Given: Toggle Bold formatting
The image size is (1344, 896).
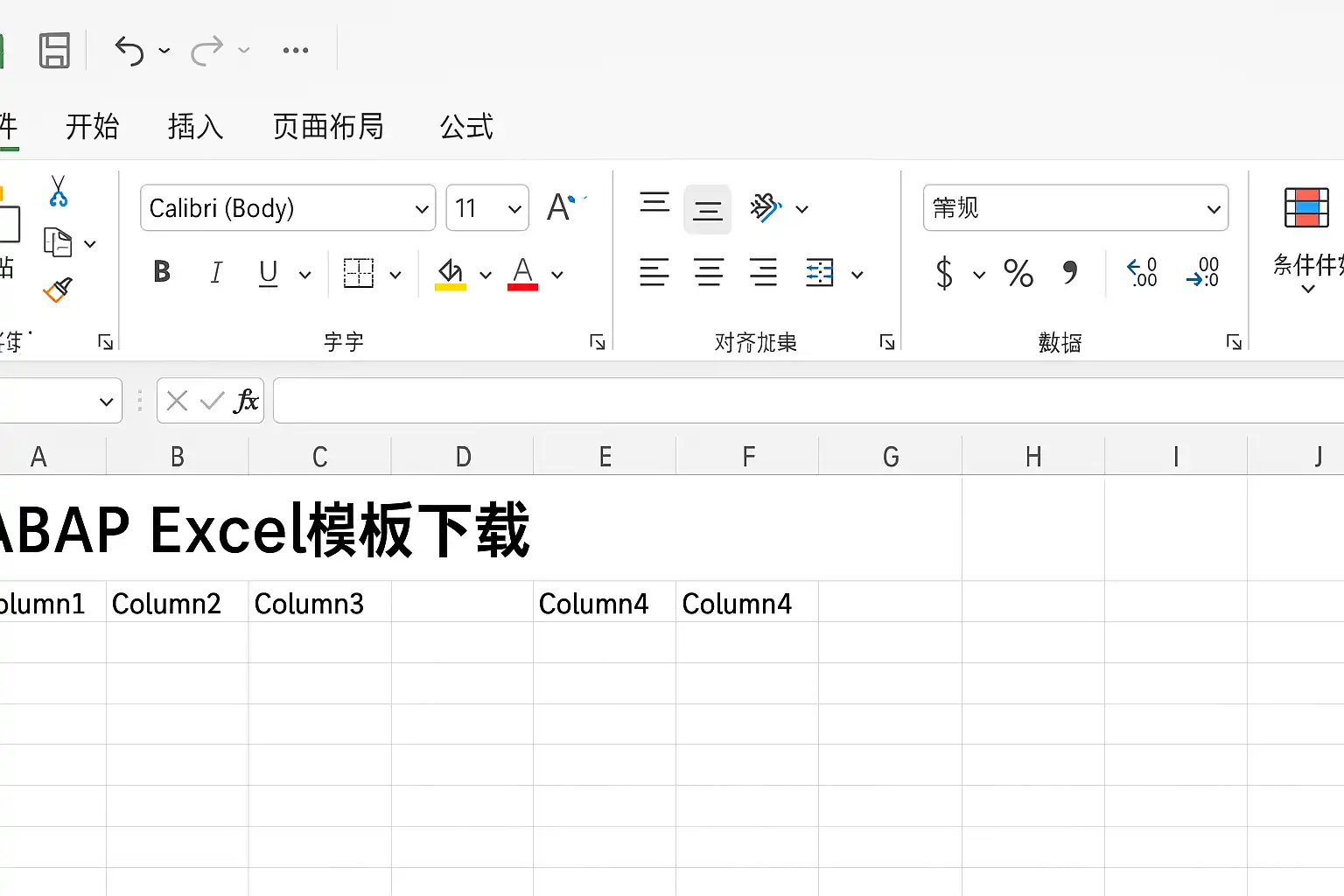Looking at the screenshot, I should click(162, 272).
